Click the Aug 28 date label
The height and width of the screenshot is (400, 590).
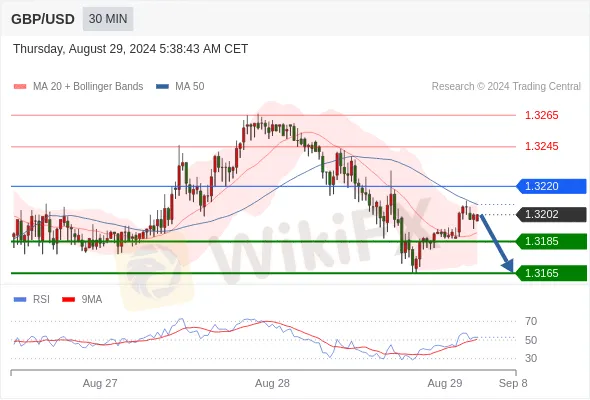pyautogui.click(x=272, y=383)
